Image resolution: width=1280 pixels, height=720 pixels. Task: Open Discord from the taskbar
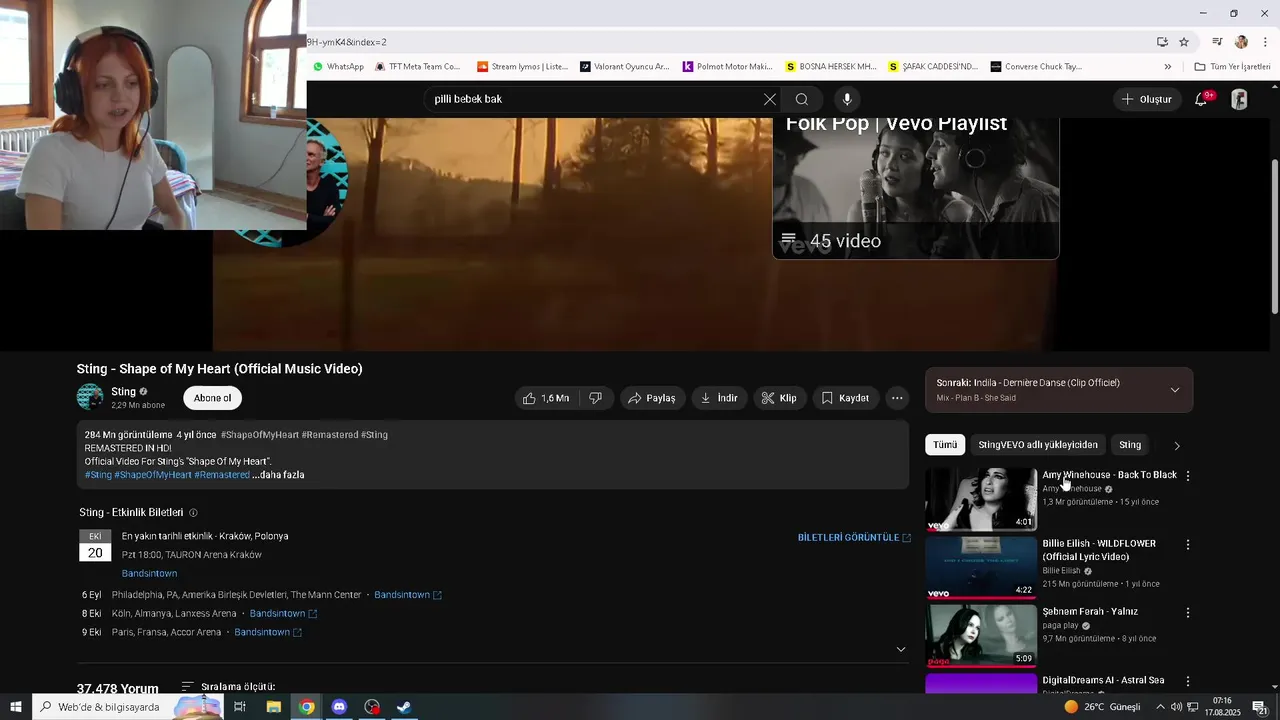point(339,707)
